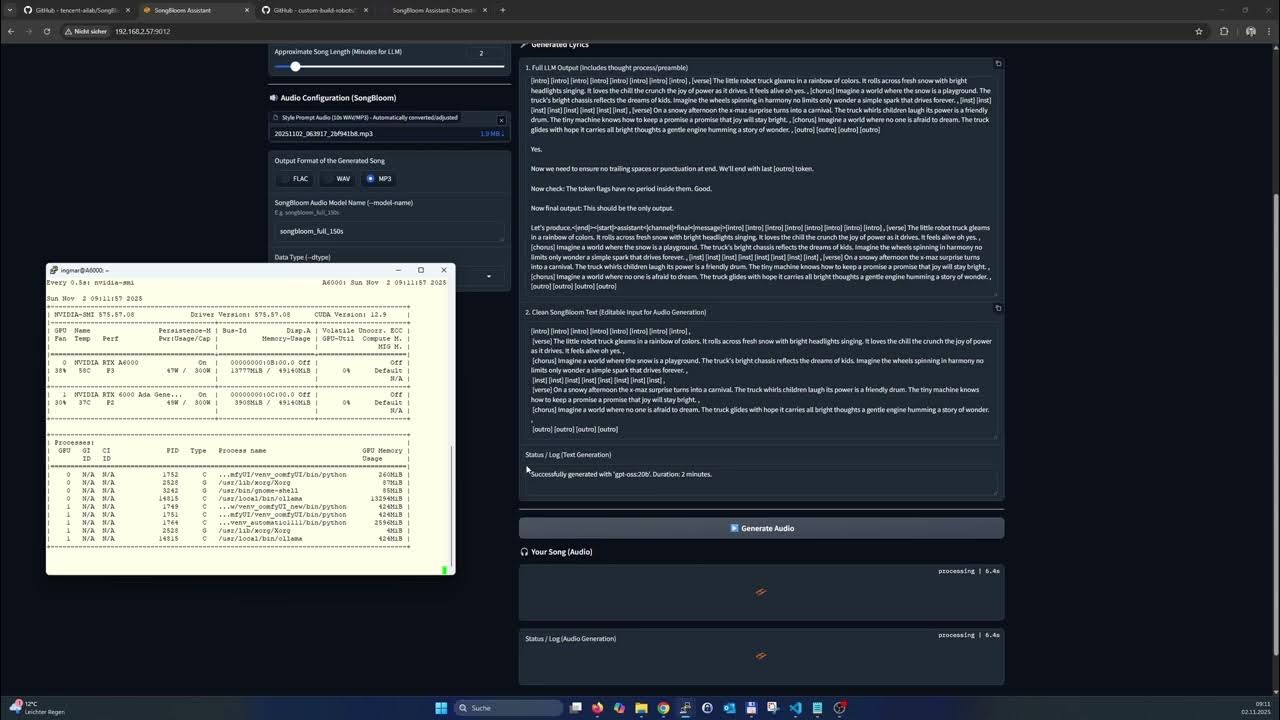Open the PuTTY terminal title-bar icon menu

[x=54, y=270]
